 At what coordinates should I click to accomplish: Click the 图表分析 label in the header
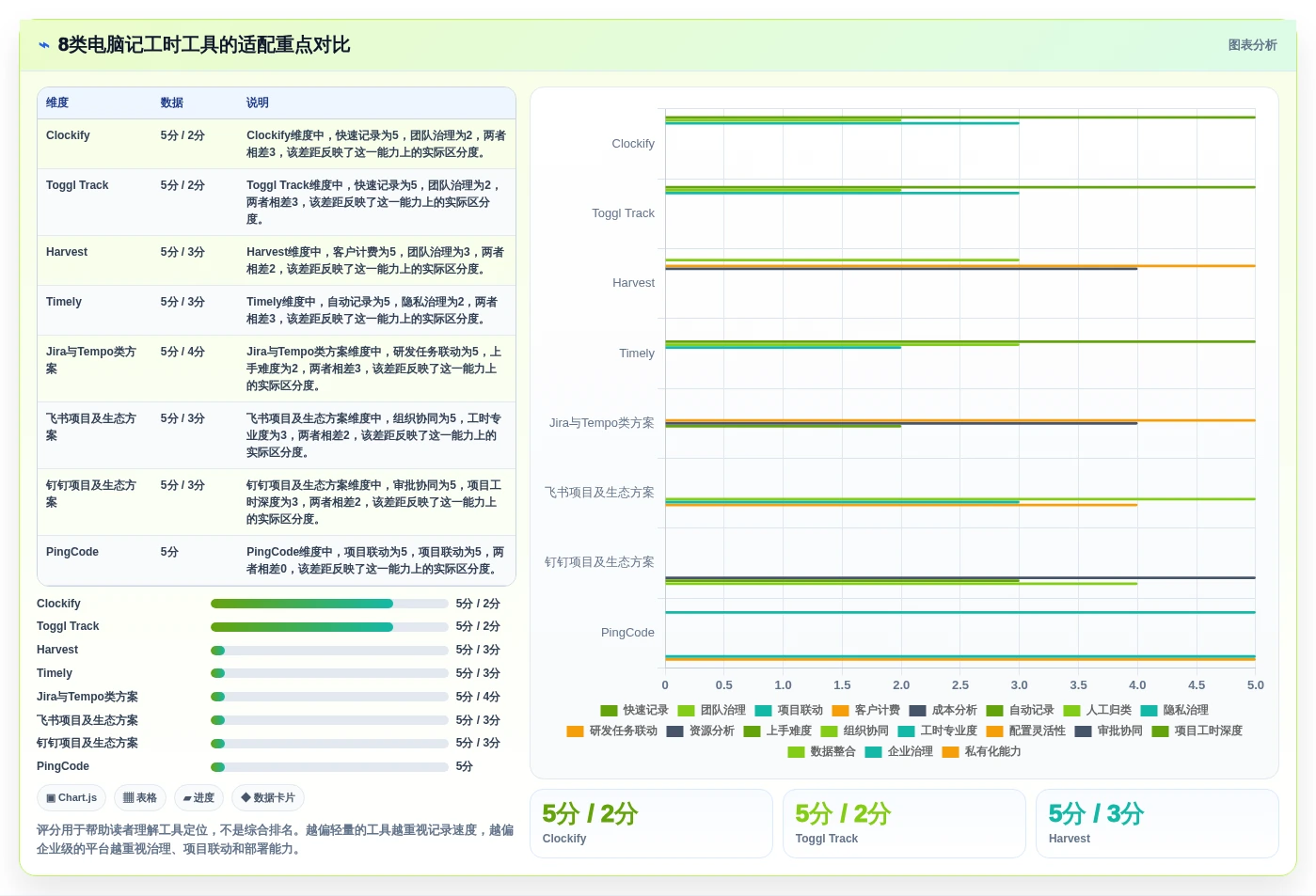(x=1252, y=45)
